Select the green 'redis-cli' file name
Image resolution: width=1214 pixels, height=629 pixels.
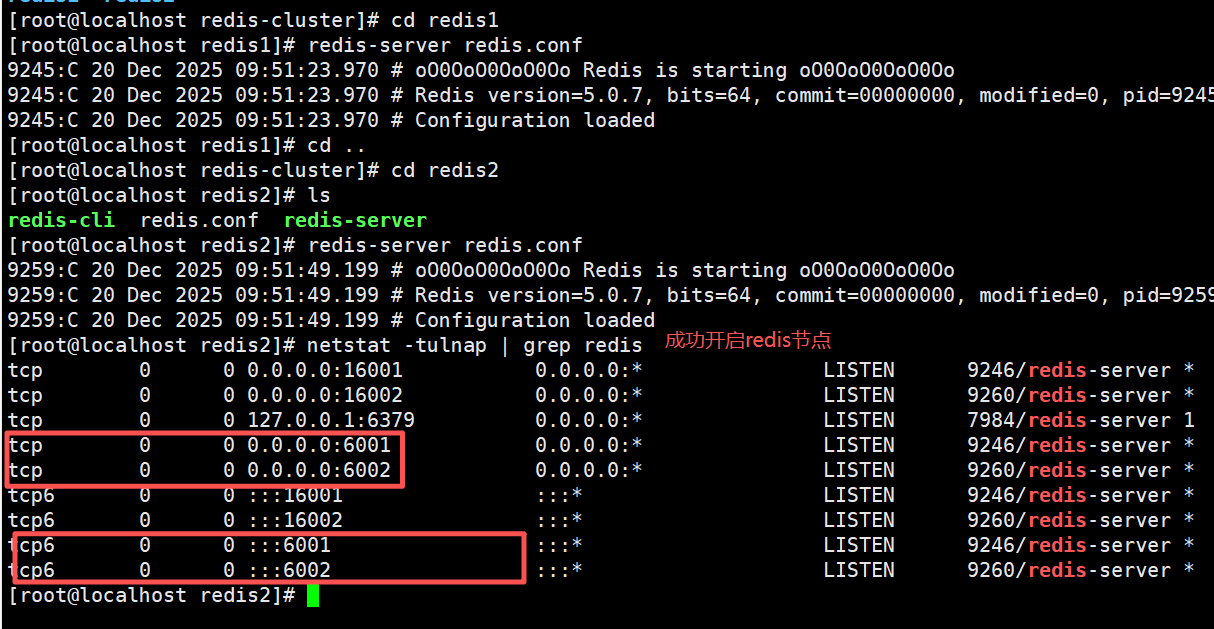(61, 220)
